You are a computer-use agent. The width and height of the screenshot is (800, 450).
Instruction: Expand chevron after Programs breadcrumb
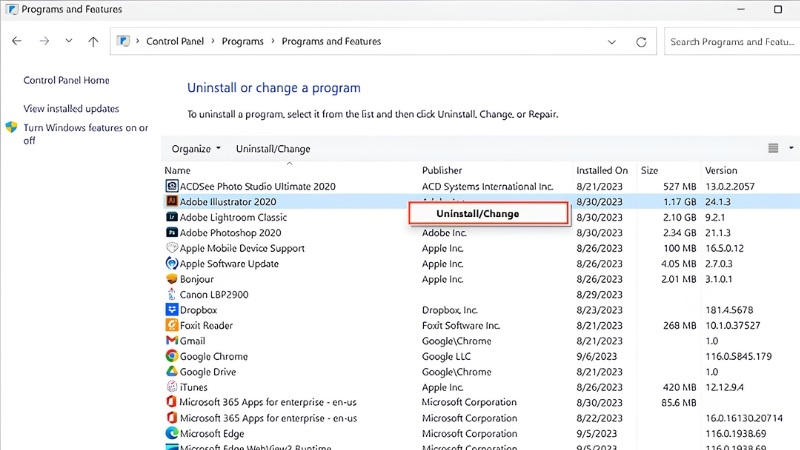tap(273, 41)
